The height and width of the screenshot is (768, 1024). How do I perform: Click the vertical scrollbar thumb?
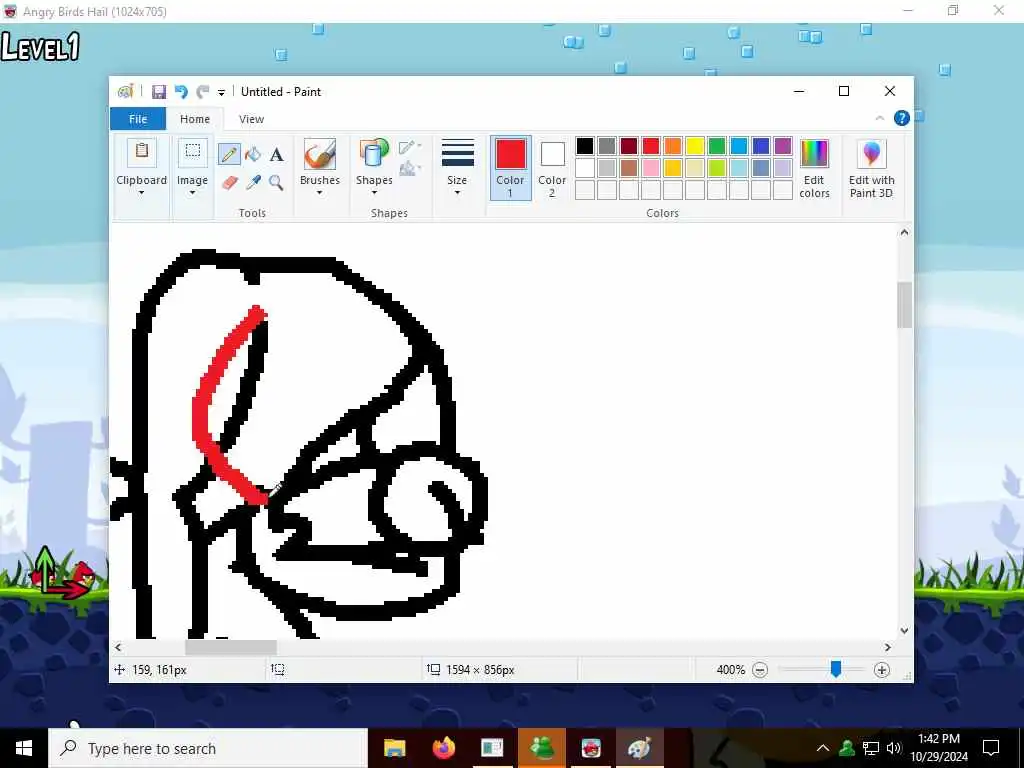pos(904,305)
